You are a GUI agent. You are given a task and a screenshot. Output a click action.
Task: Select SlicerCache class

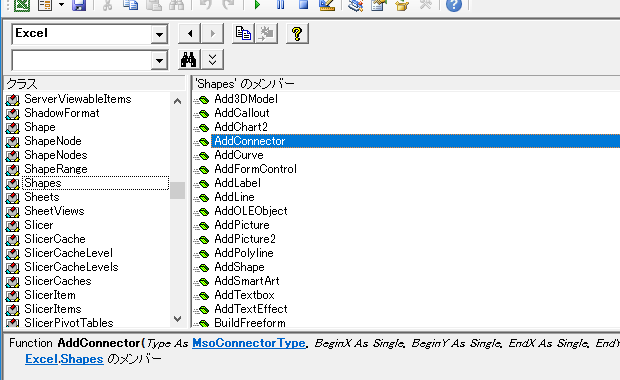pyautogui.click(x=55, y=239)
